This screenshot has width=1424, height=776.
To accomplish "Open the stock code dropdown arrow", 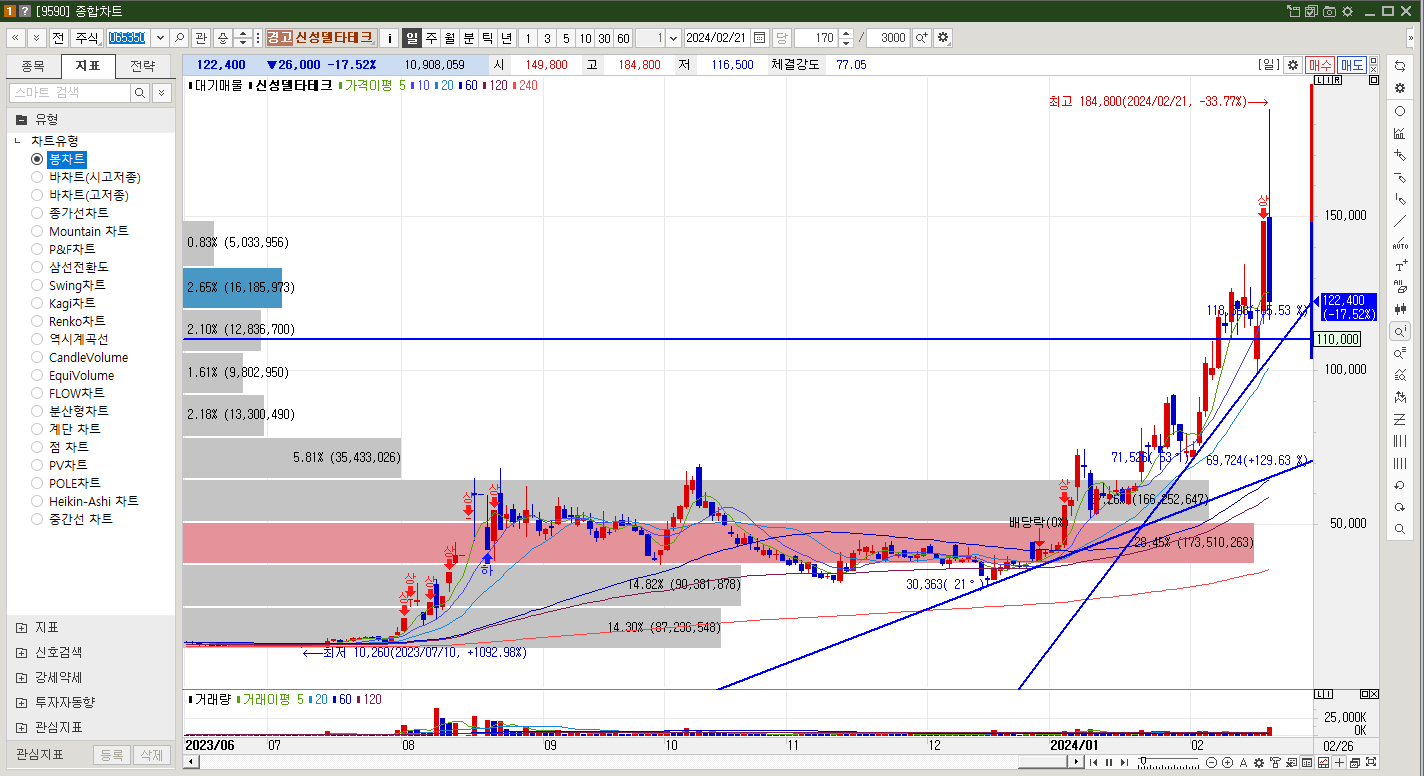I will click(x=159, y=38).
